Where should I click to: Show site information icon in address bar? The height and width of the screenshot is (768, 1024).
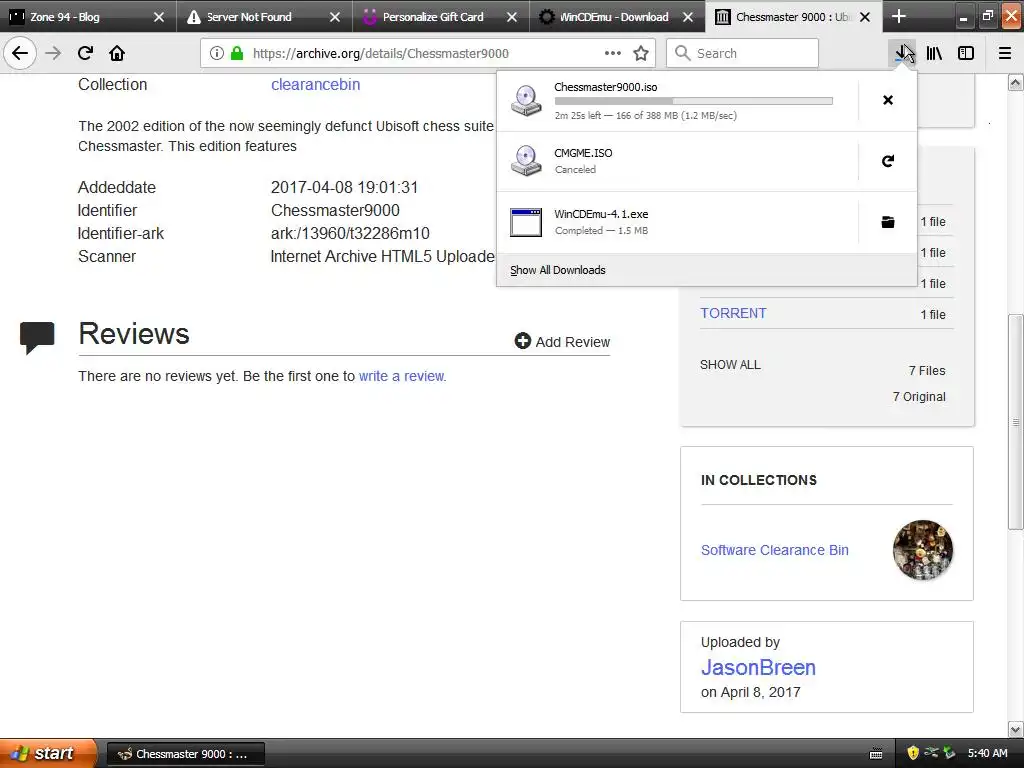point(217,54)
